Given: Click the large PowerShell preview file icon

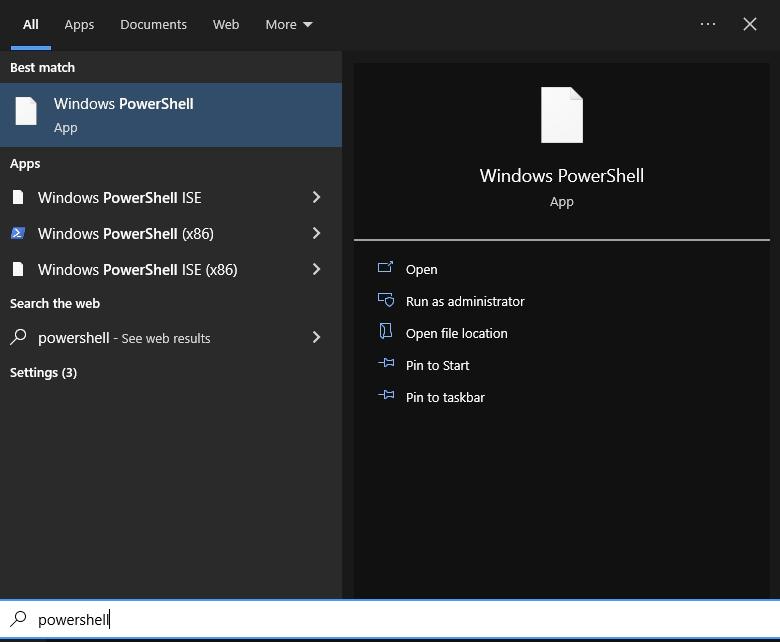Looking at the screenshot, I should click(x=561, y=115).
